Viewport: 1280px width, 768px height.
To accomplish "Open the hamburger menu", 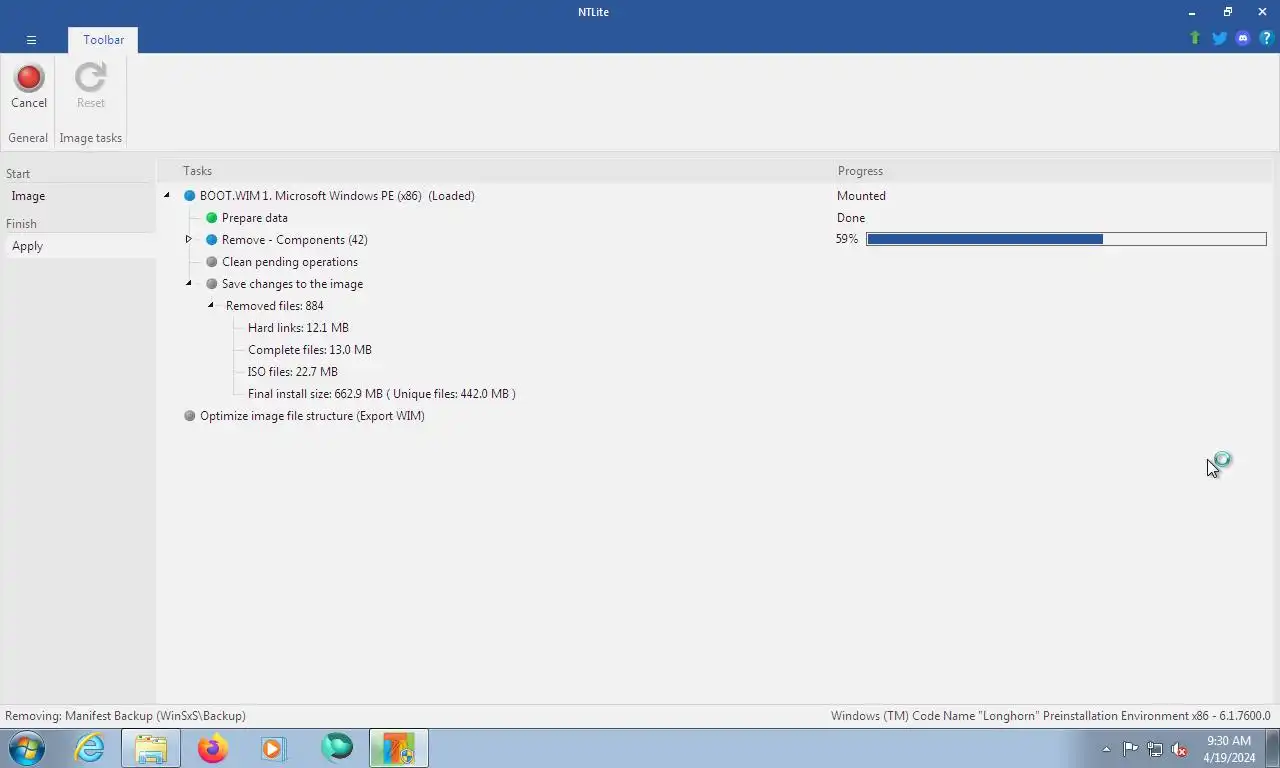I will click(31, 40).
